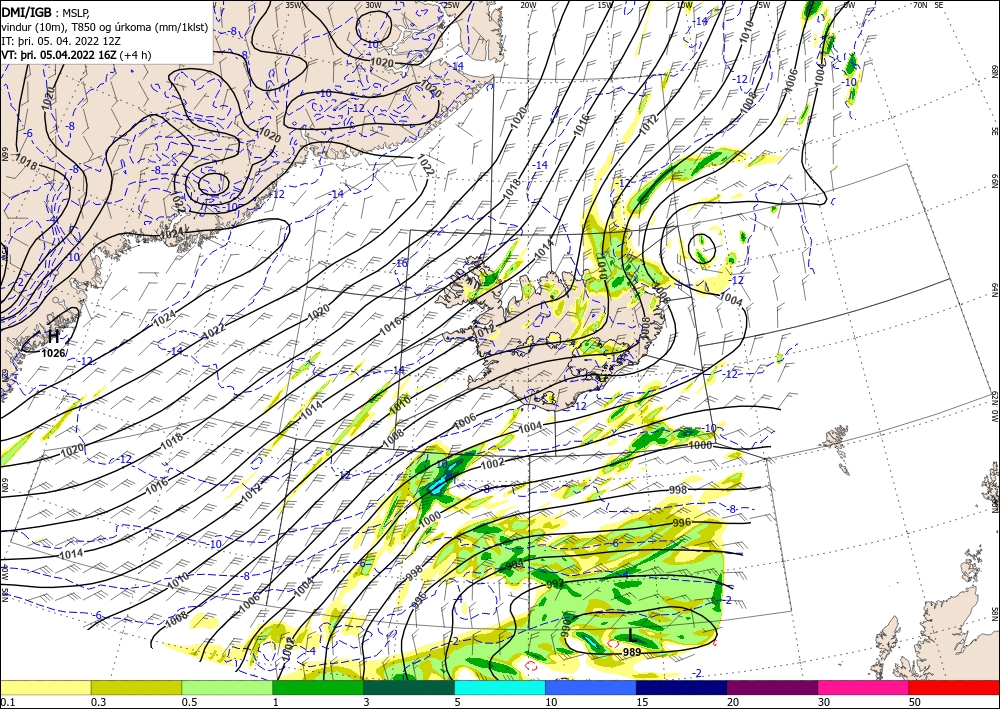The image size is (1000, 709).
Task: Click the '992' isobar label near the low
Action: click(x=555, y=583)
